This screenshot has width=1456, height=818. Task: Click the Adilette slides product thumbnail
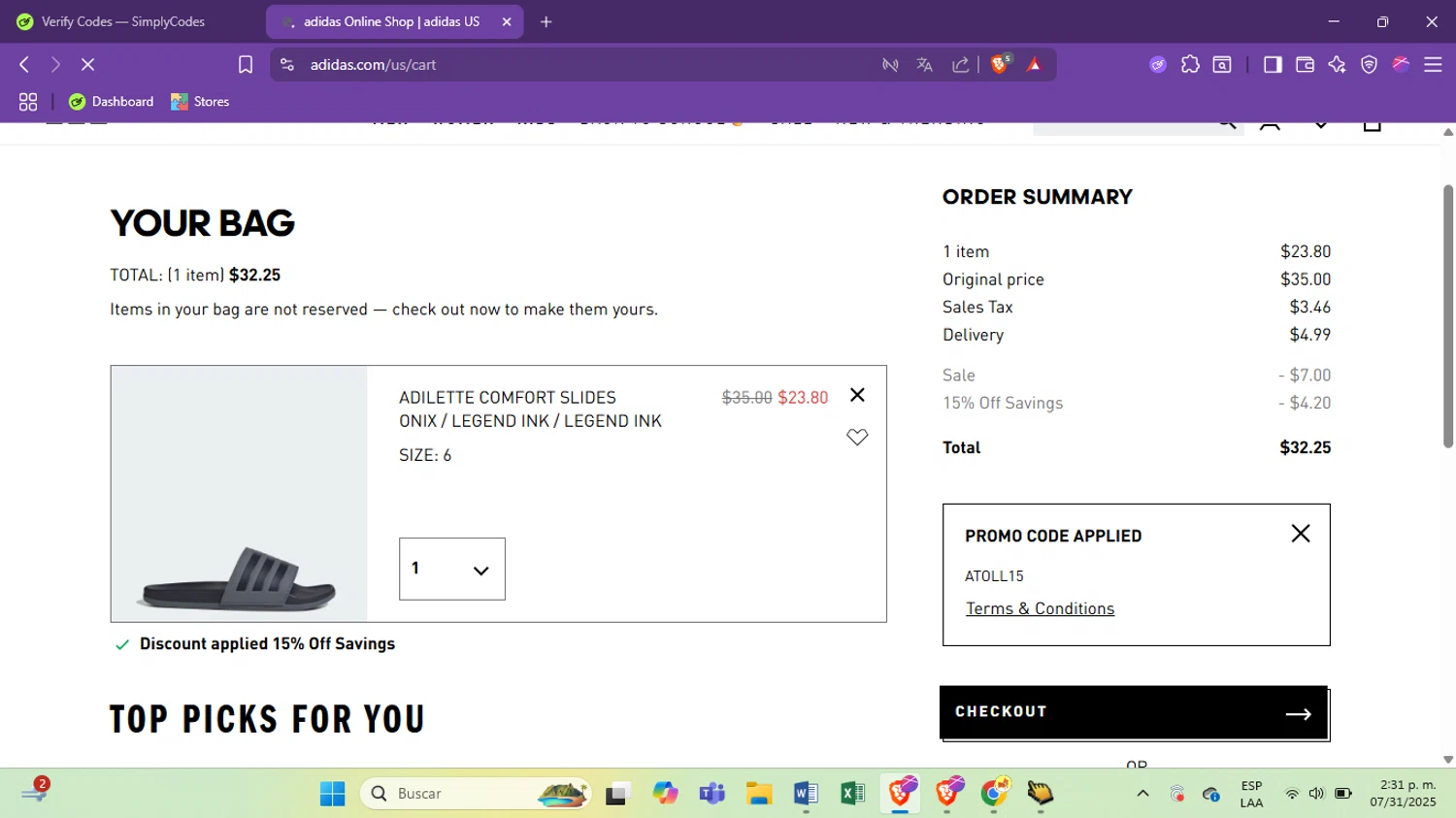pyautogui.click(x=240, y=494)
